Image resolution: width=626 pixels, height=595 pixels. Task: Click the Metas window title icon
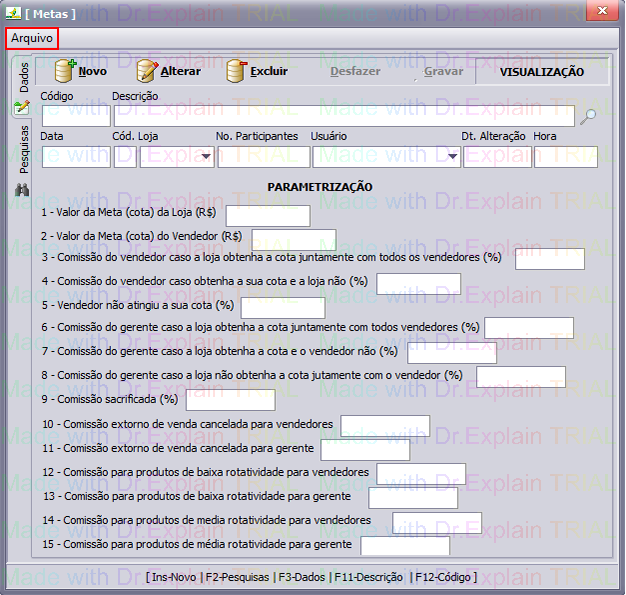pyautogui.click(x=12, y=10)
